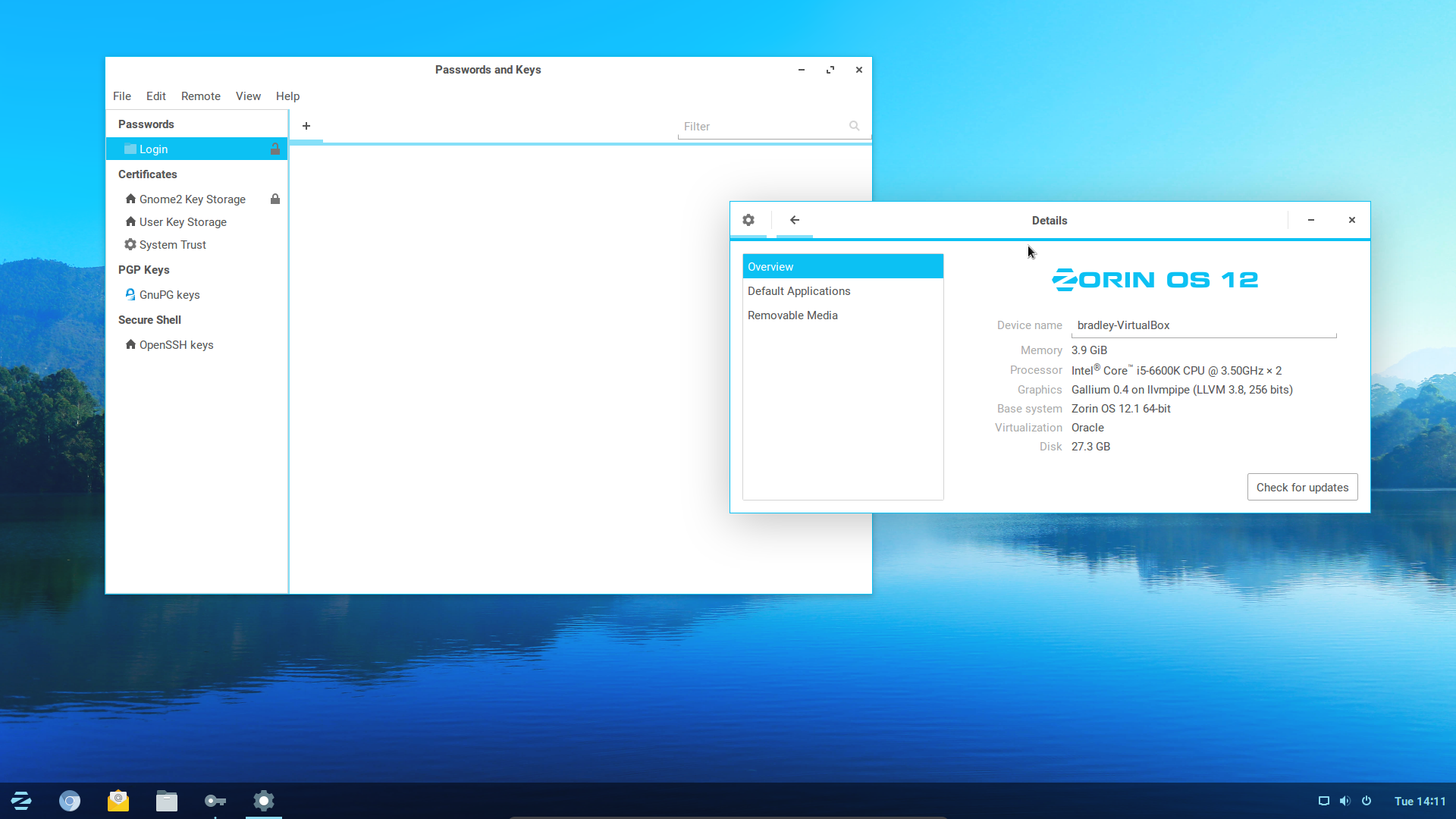1456x819 pixels.
Task: Select OpenSSH keys in sidebar
Action: coord(176,345)
